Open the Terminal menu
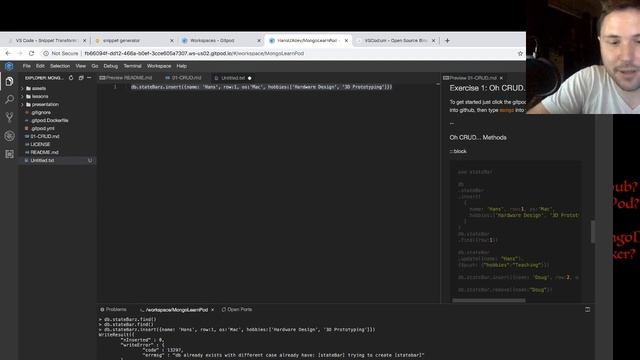The image size is (640, 360). point(132,66)
